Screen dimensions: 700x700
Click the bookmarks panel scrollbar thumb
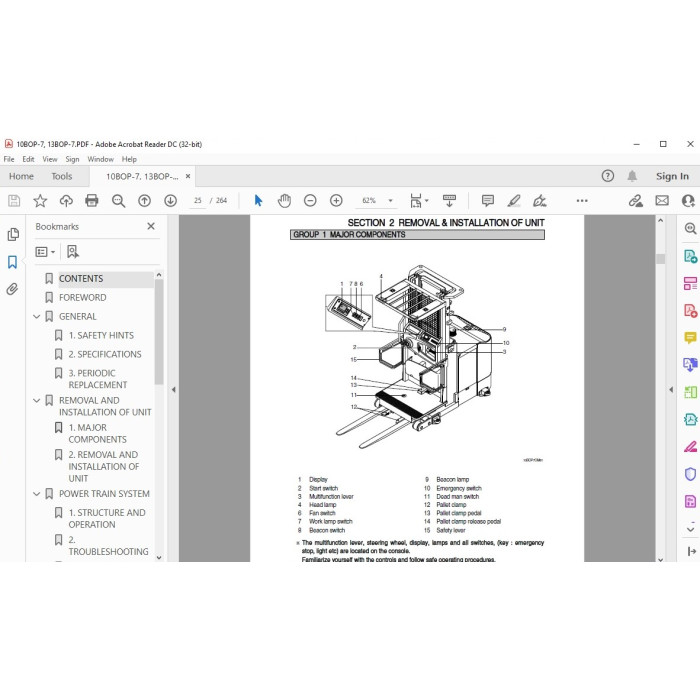159,331
